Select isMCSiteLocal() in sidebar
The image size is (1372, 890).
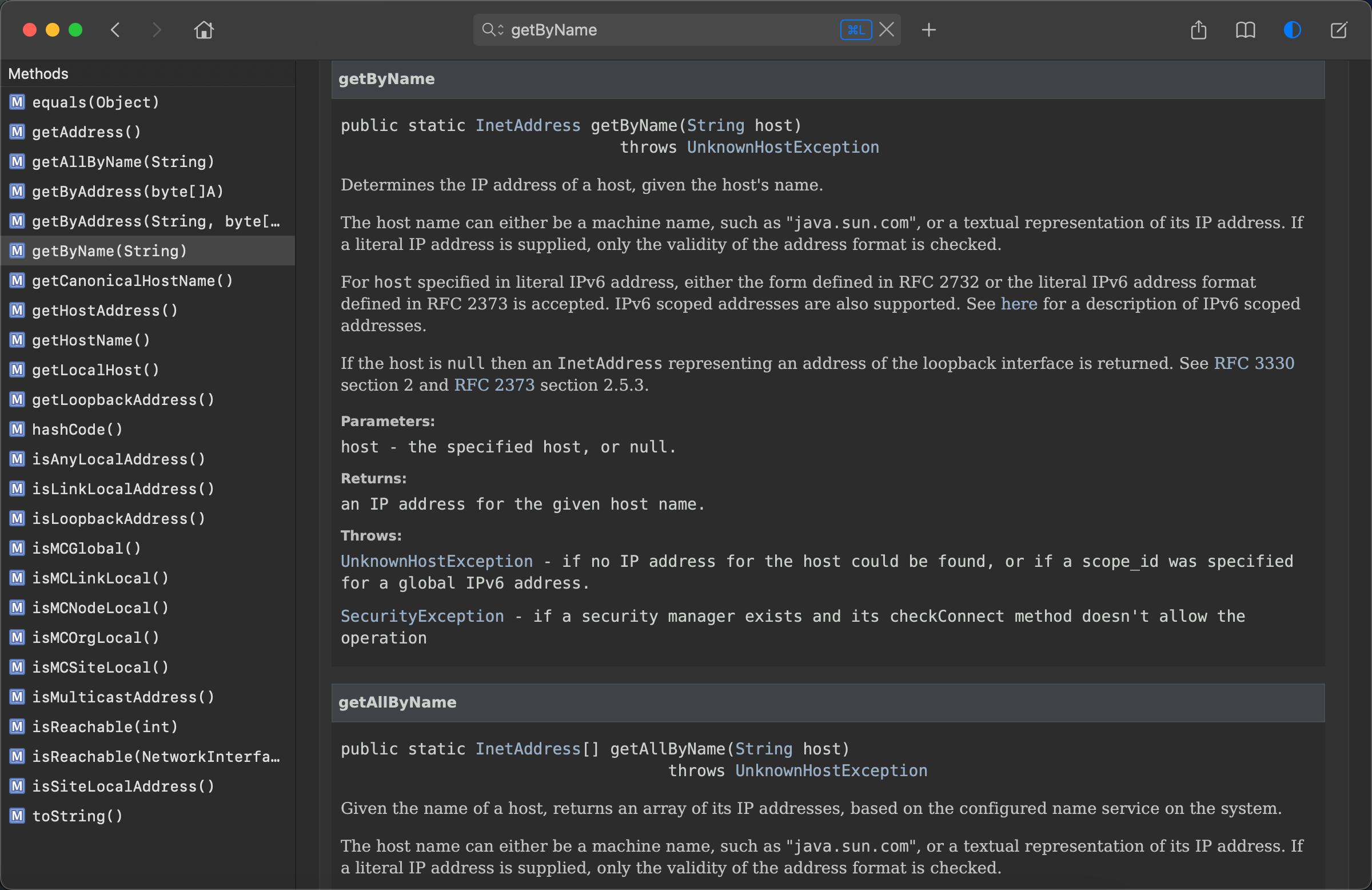point(148,667)
